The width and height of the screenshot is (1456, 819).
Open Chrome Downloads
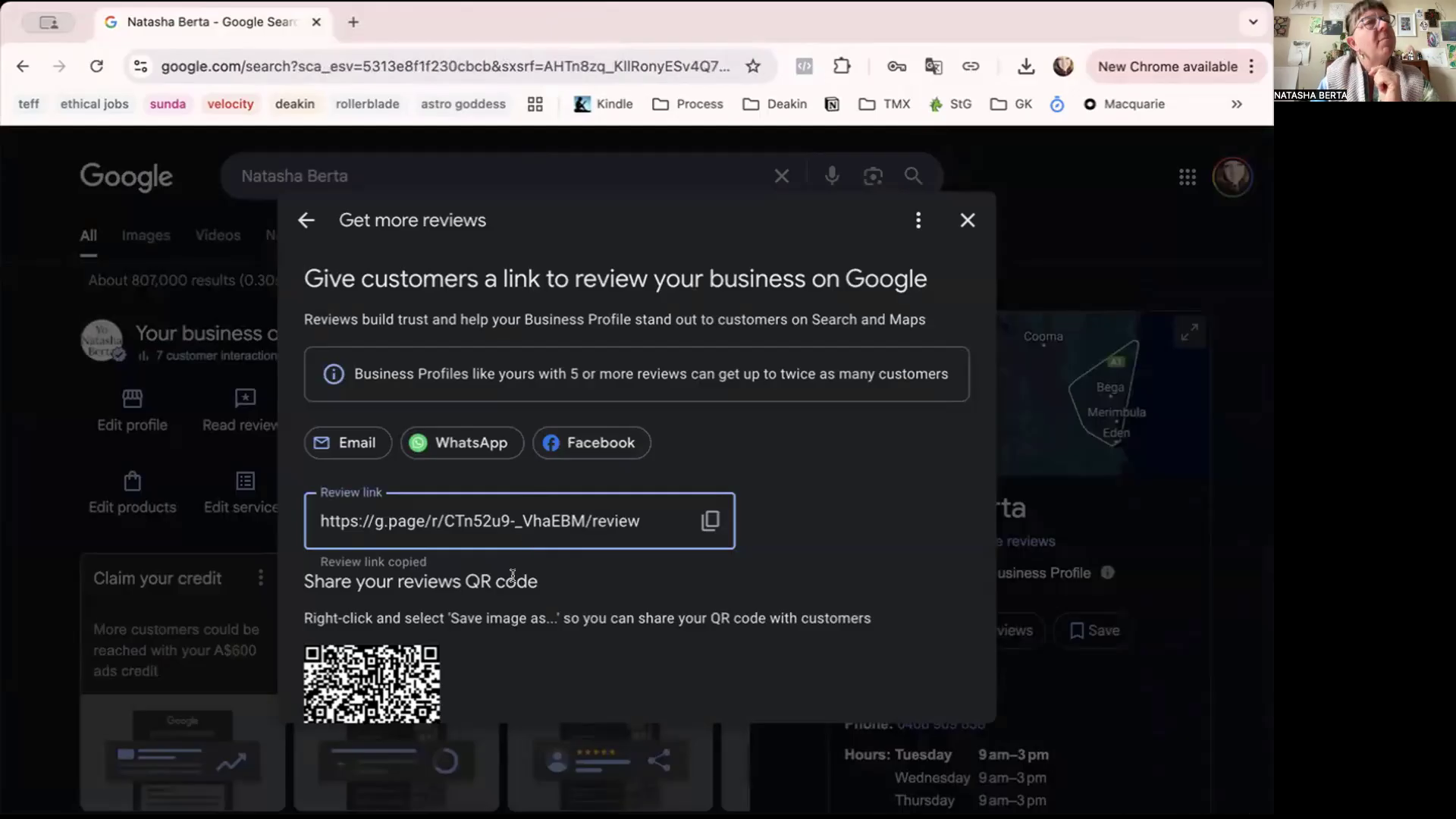[x=1026, y=67]
